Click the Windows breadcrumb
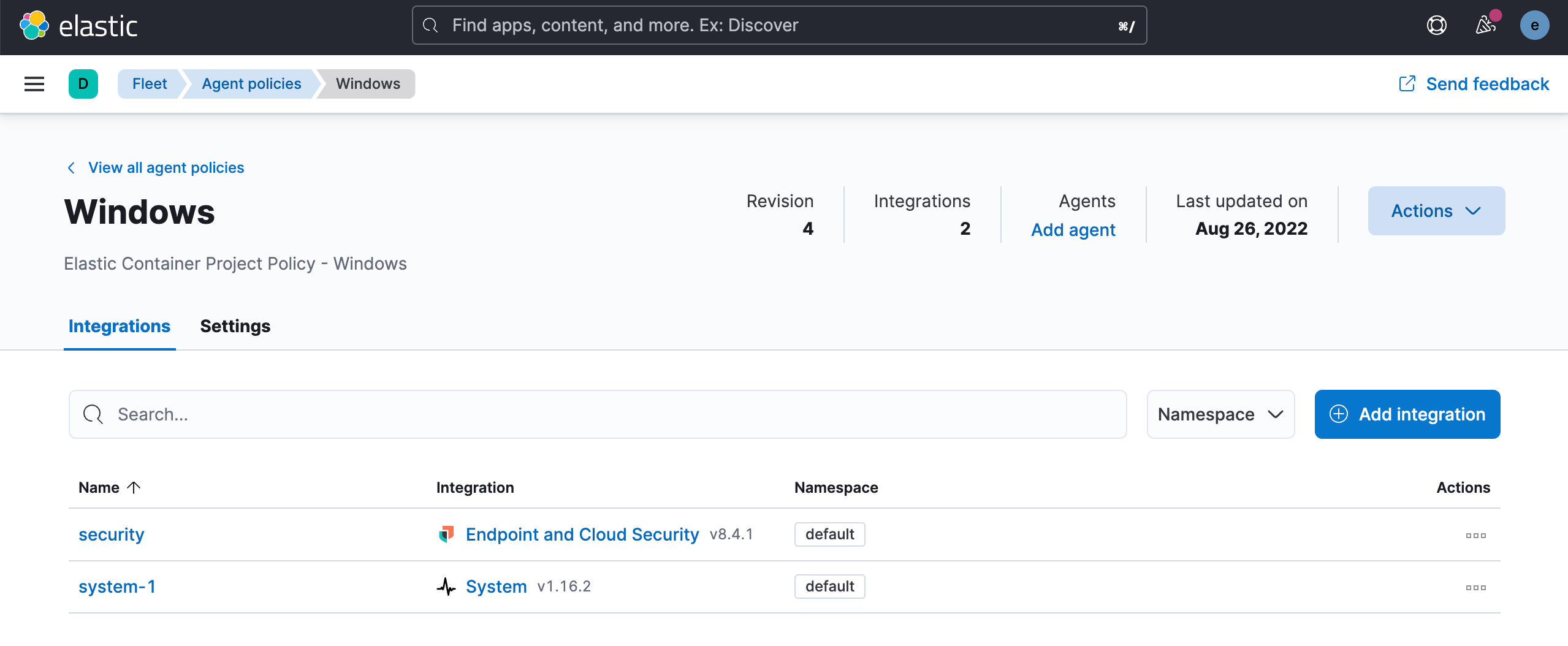The height and width of the screenshot is (646, 1568). [x=368, y=84]
